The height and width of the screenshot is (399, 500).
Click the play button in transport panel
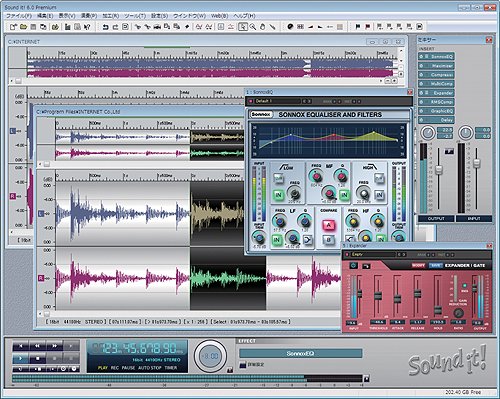point(21,359)
